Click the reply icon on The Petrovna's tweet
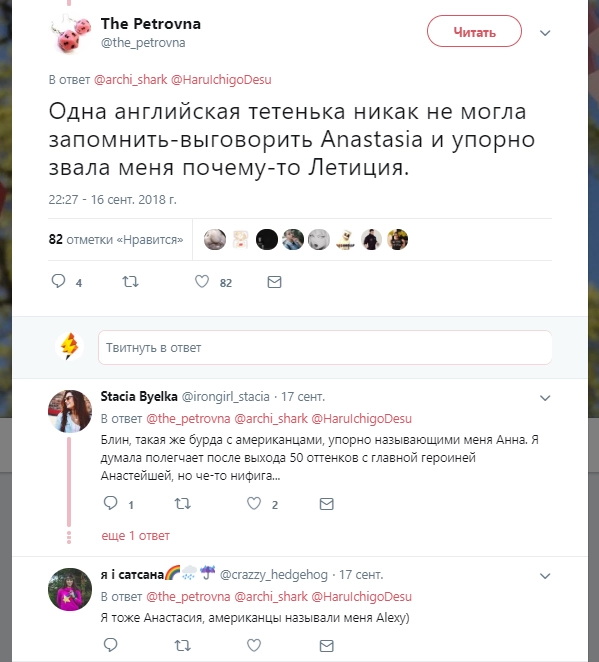599x662 pixels. click(x=58, y=281)
